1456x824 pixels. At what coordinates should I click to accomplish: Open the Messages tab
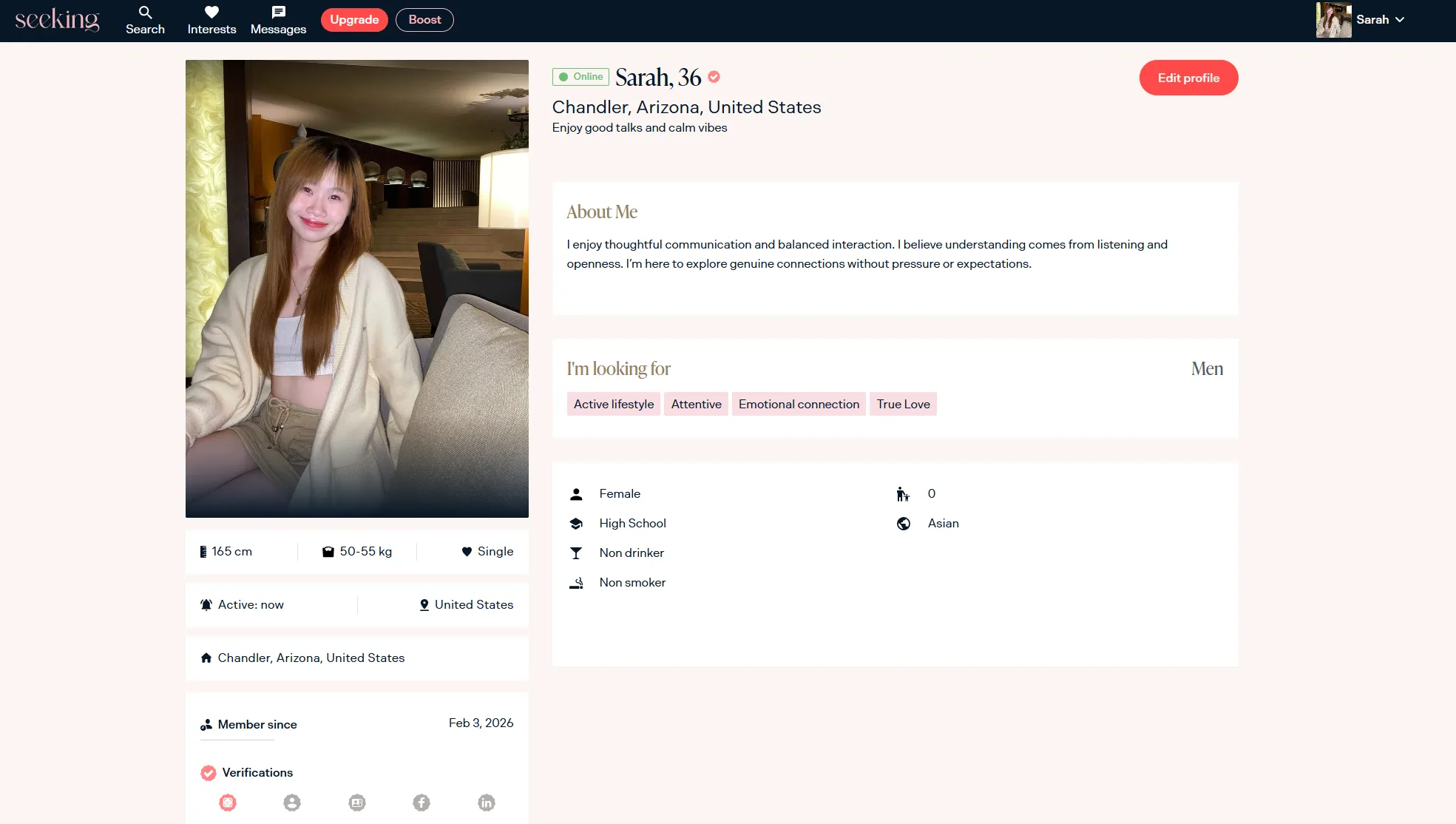click(278, 20)
